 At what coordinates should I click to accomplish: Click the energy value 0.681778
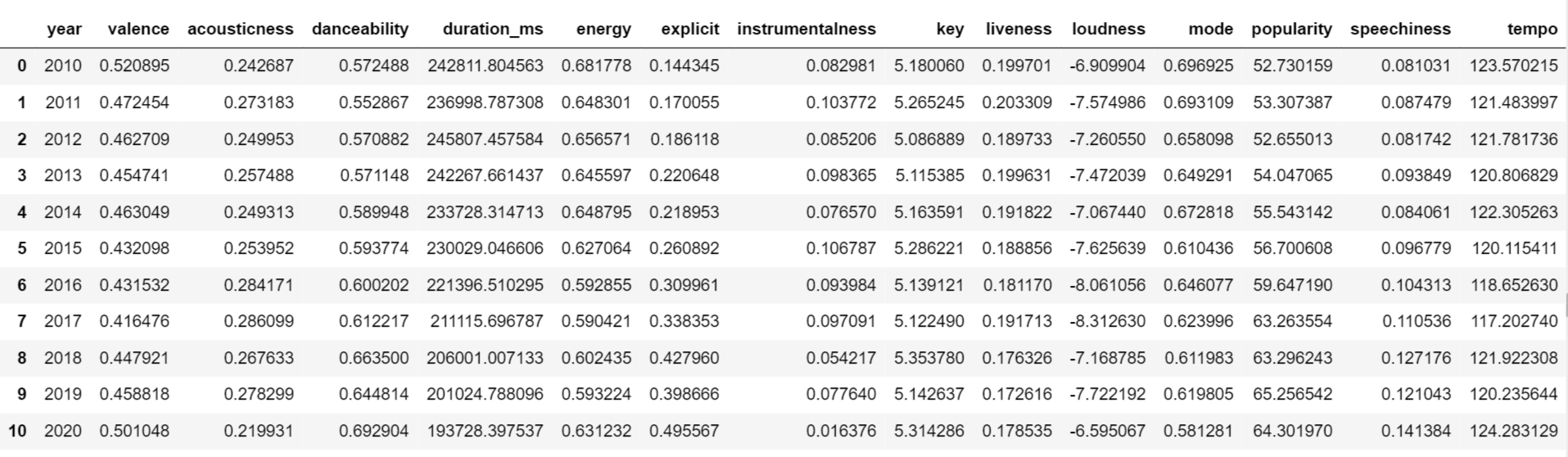pyautogui.click(x=596, y=66)
